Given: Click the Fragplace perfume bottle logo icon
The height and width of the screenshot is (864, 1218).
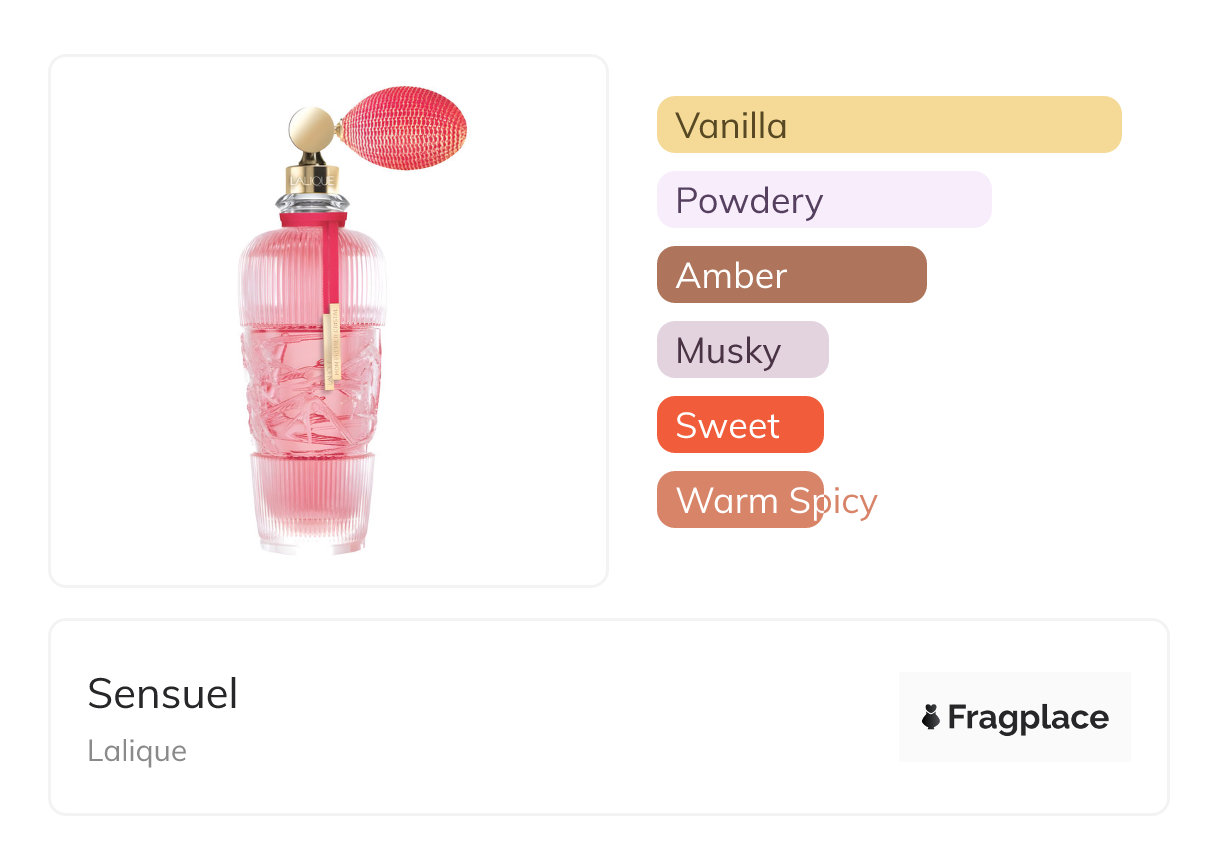Looking at the screenshot, I should pyautogui.click(x=931, y=717).
